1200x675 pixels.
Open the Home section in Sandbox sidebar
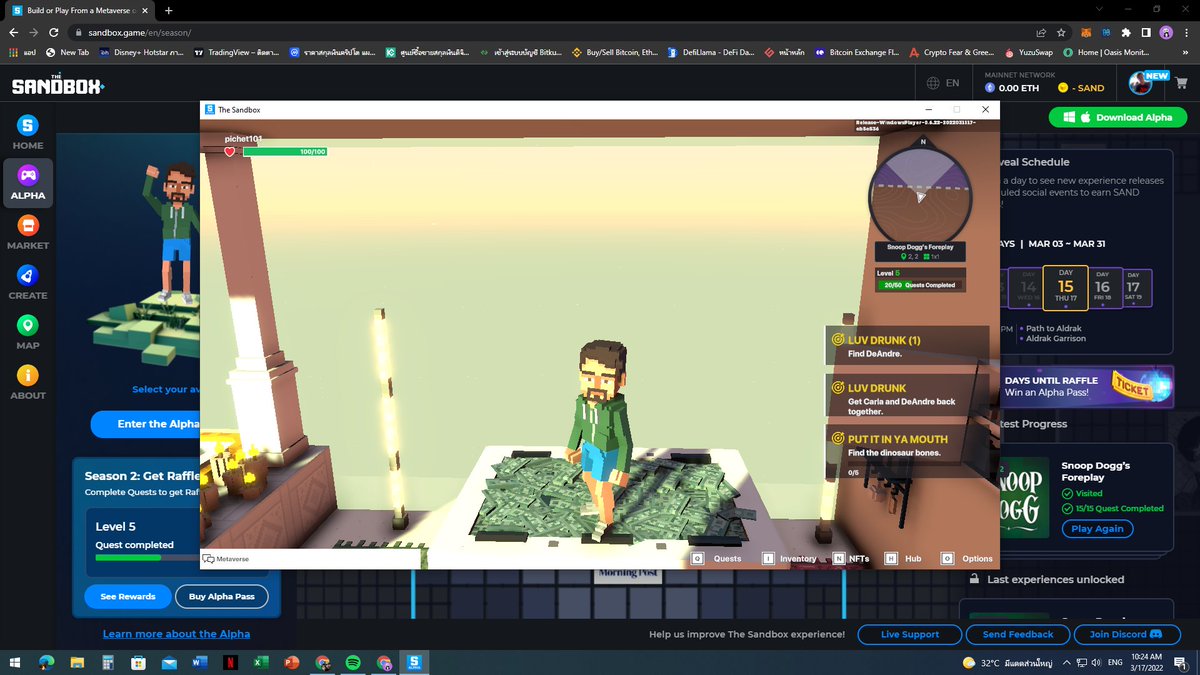27,132
